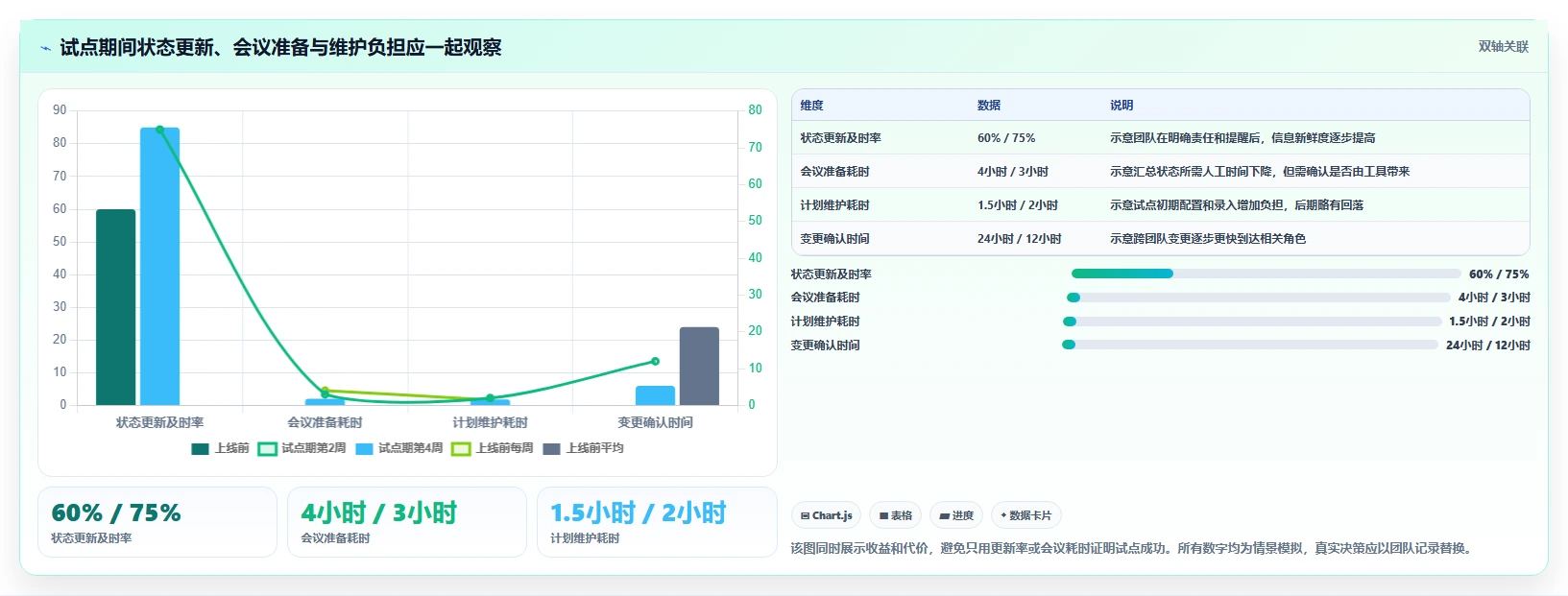Click the icon inside the Chart.js chip

(x=805, y=516)
